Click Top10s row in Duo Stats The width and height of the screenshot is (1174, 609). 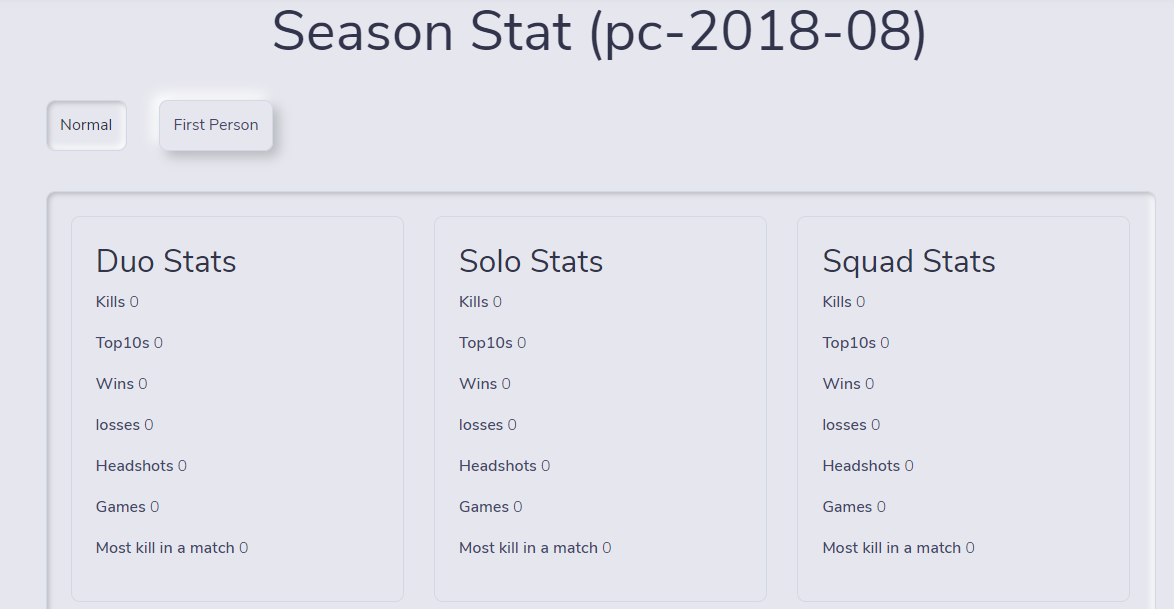pyautogui.click(x=129, y=343)
